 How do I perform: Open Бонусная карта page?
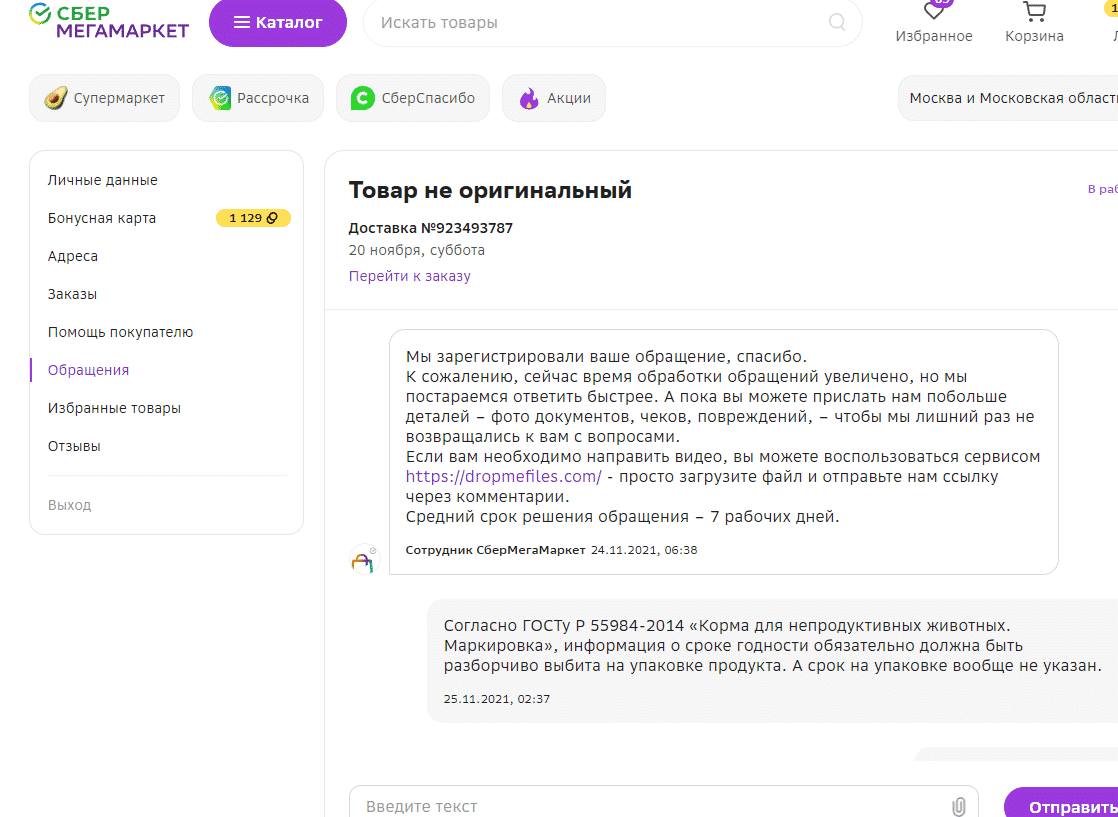coord(102,218)
